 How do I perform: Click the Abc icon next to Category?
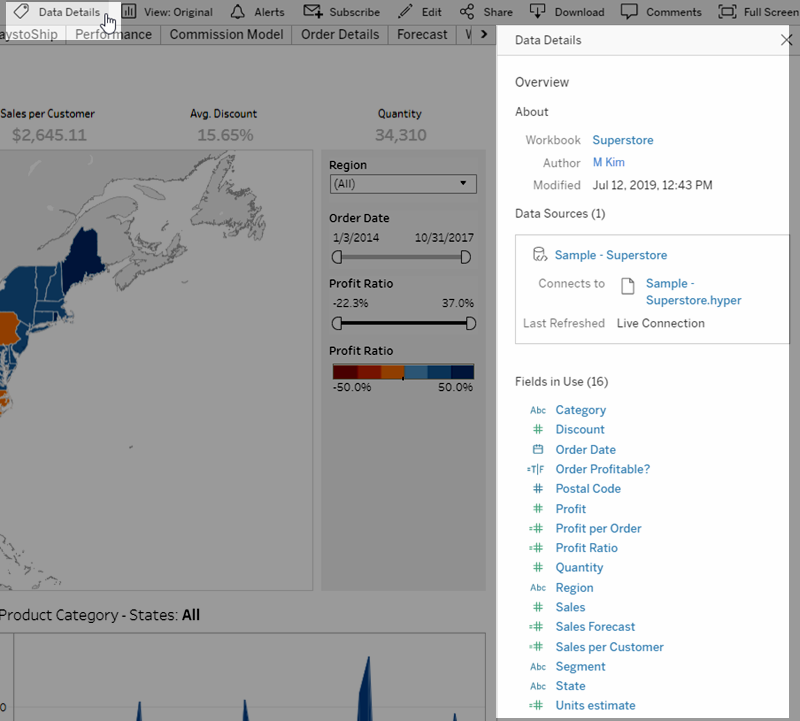click(538, 410)
